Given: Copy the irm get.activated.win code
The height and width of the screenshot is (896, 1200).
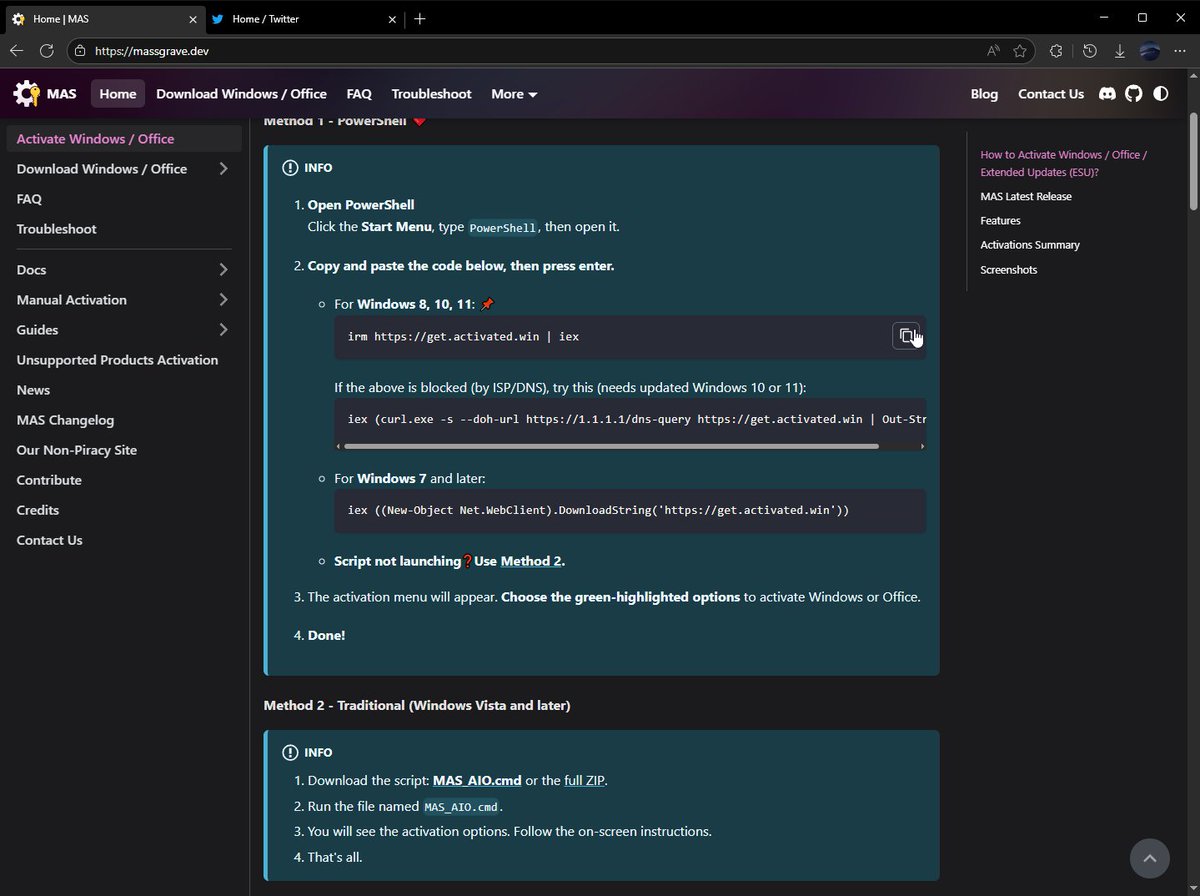Looking at the screenshot, I should [x=906, y=336].
